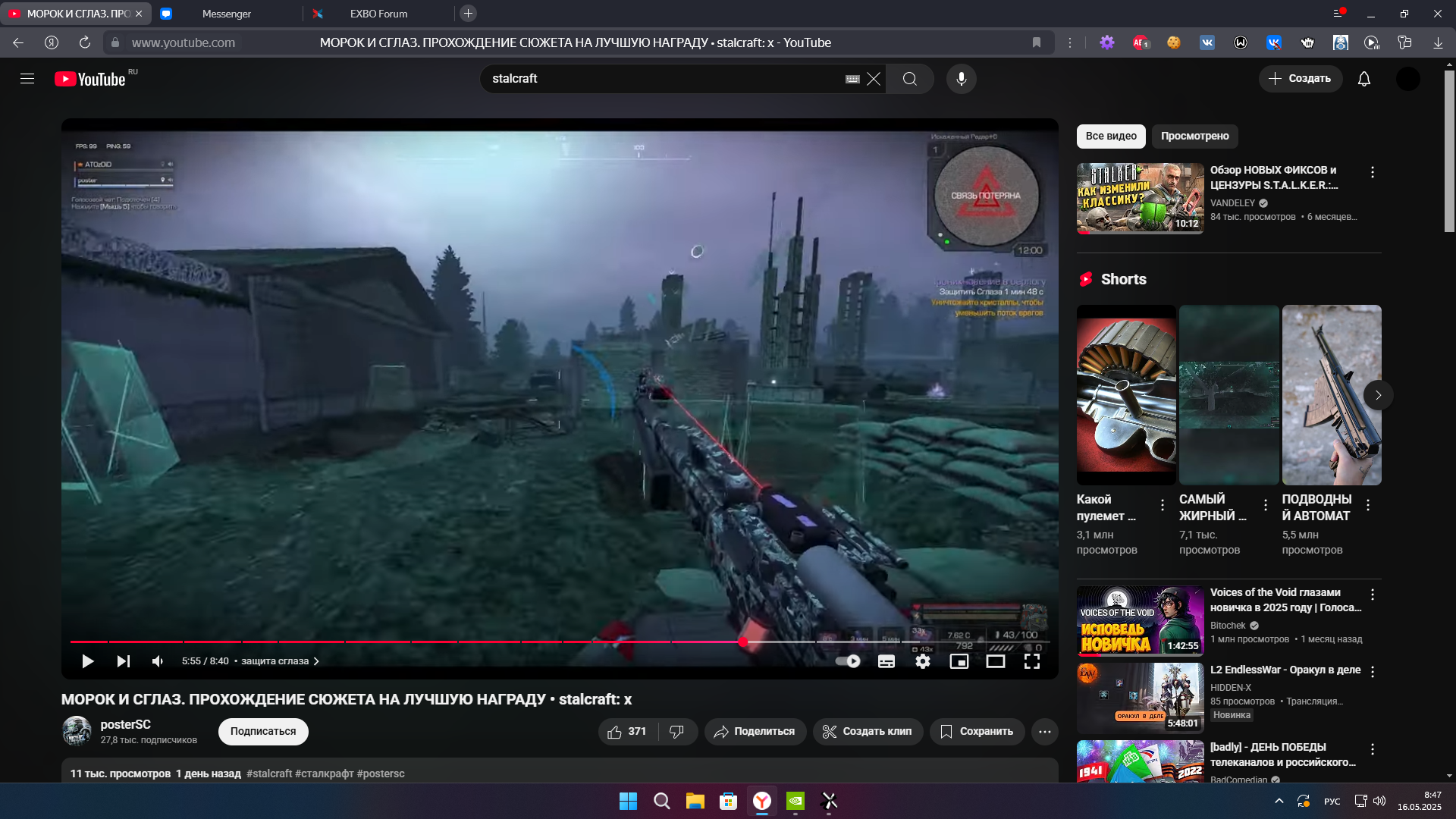
Task: Select the Просмотрено filter chip
Action: [1194, 136]
